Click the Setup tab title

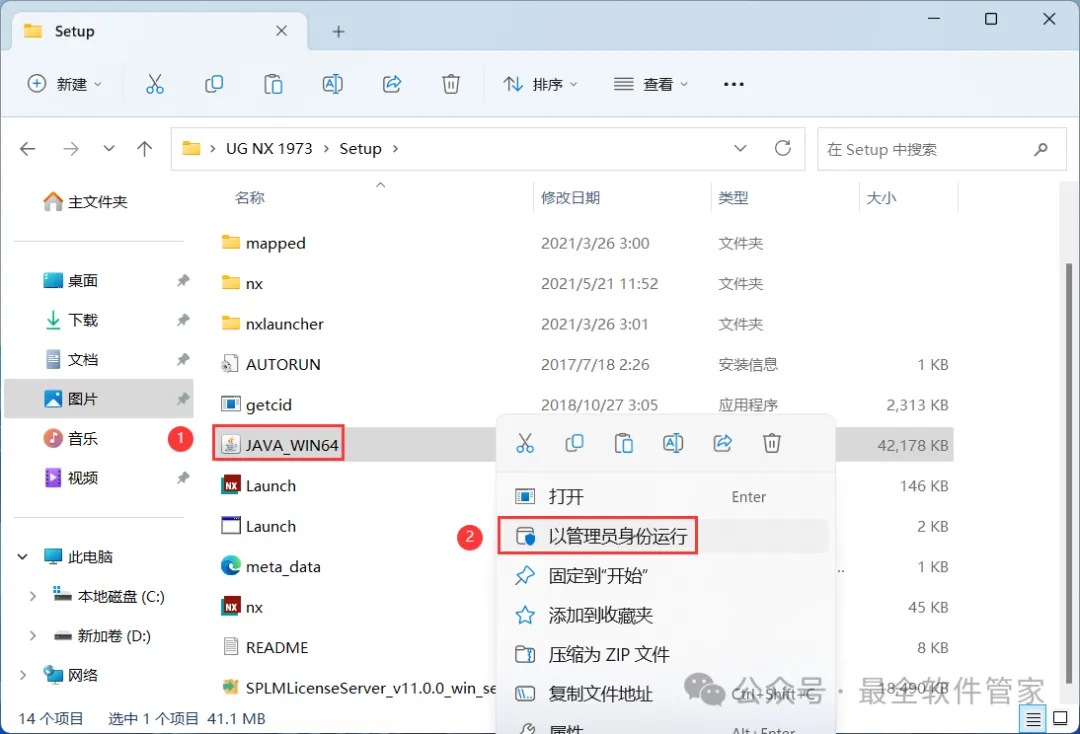point(74,31)
